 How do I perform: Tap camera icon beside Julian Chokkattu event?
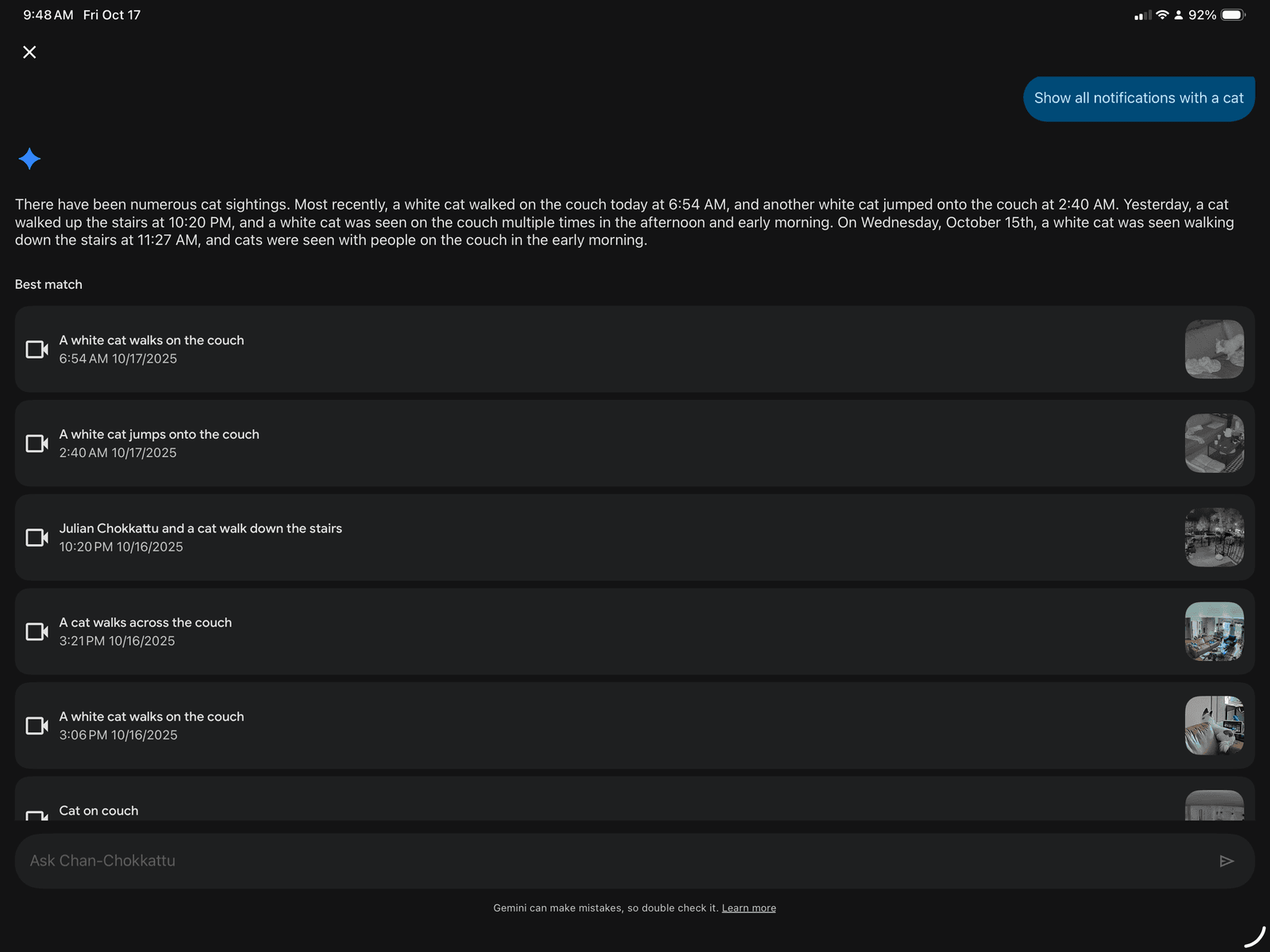(37, 538)
